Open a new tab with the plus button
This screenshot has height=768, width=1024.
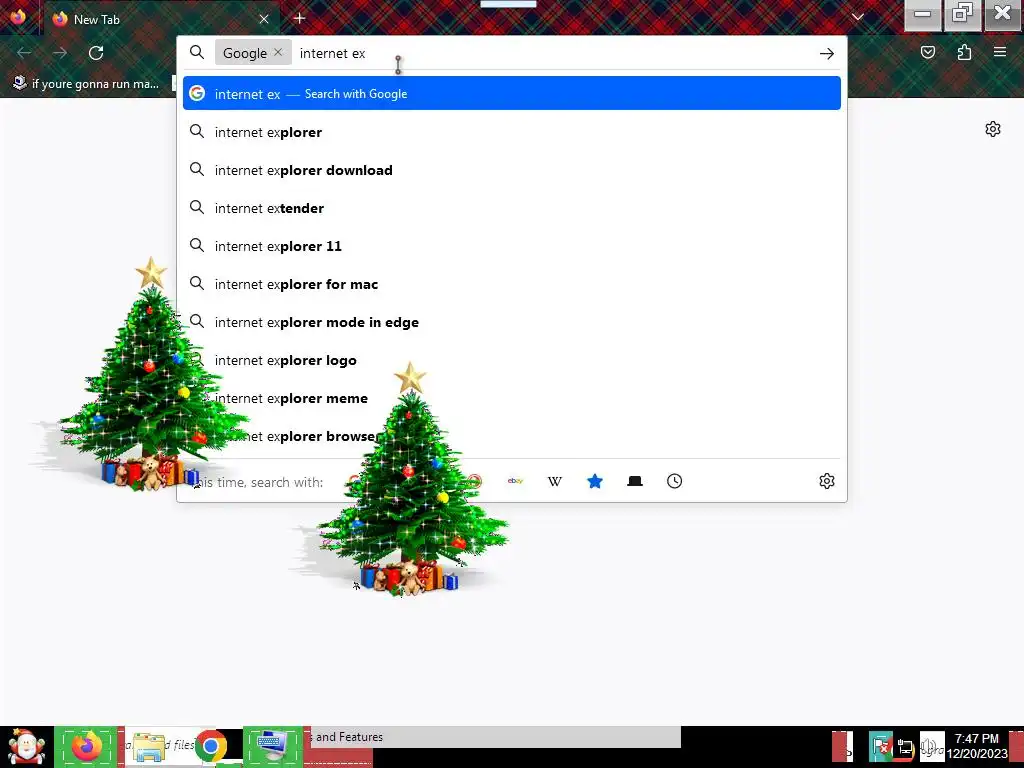point(299,18)
